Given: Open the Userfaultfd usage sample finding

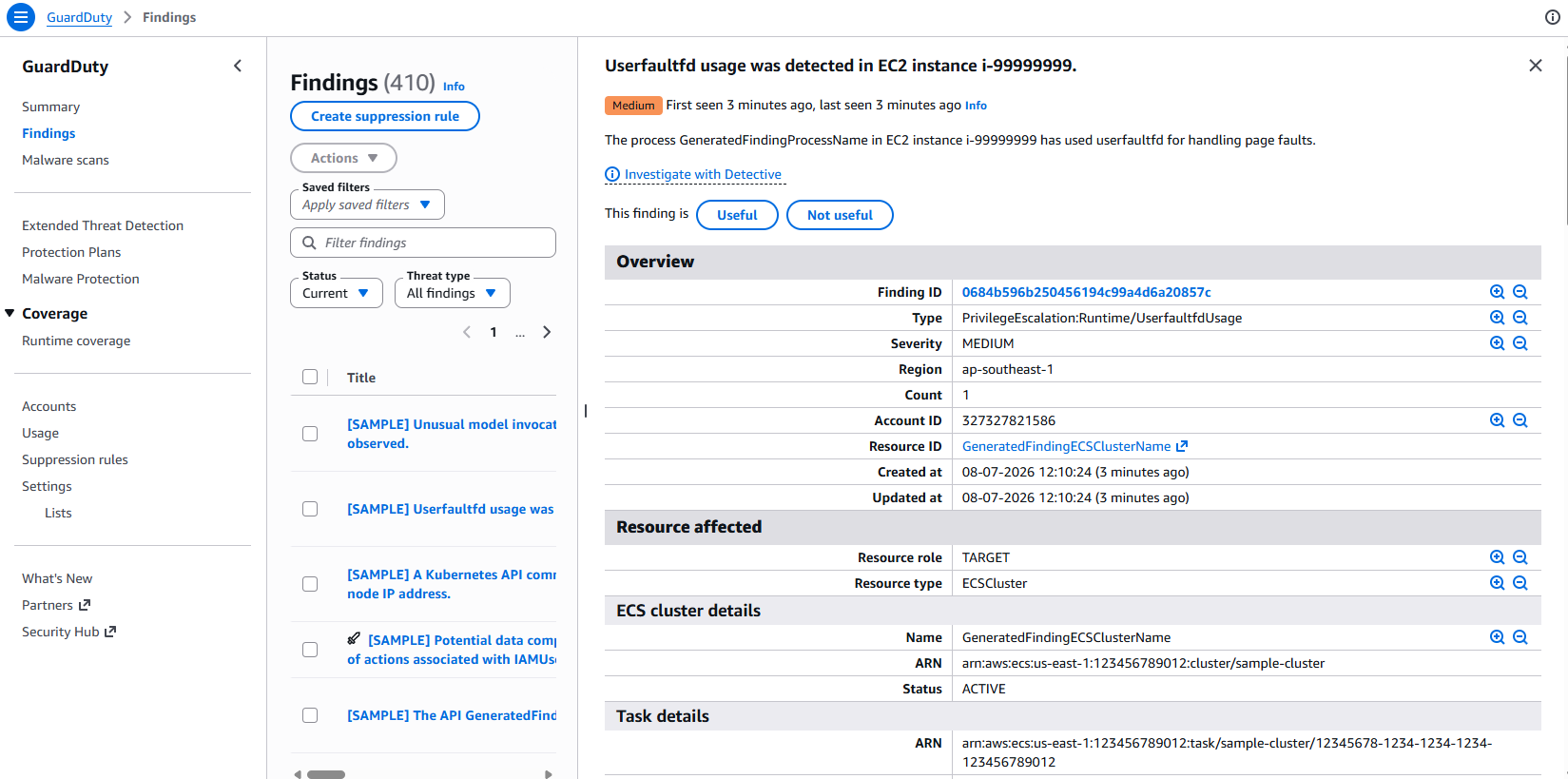Looking at the screenshot, I should pos(451,509).
